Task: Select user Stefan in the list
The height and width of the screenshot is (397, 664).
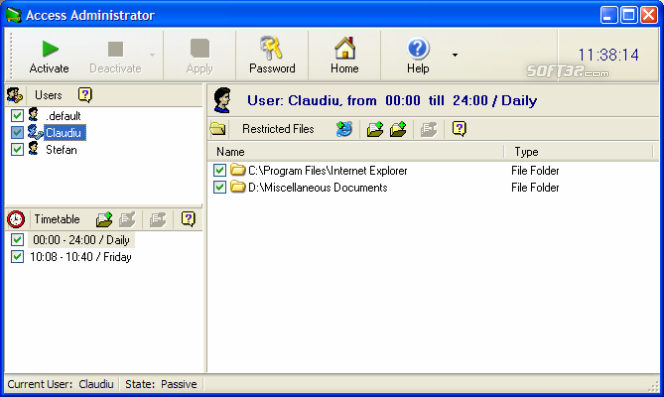Action: click(x=61, y=150)
